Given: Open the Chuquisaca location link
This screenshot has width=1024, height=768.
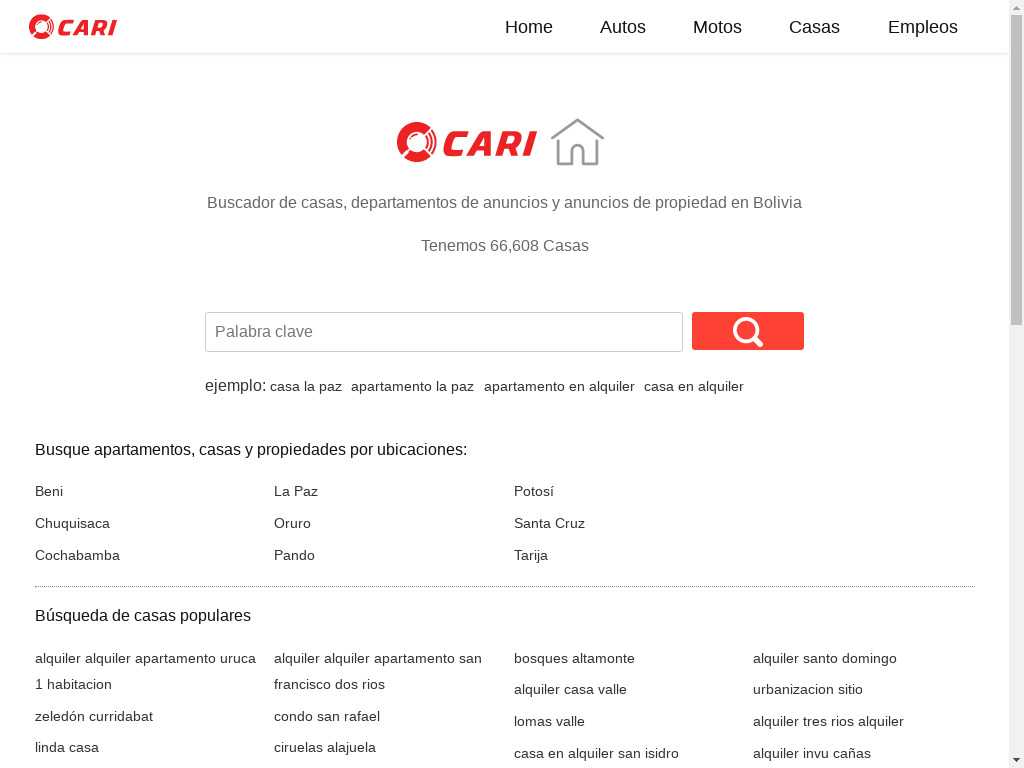Looking at the screenshot, I should 72,523.
